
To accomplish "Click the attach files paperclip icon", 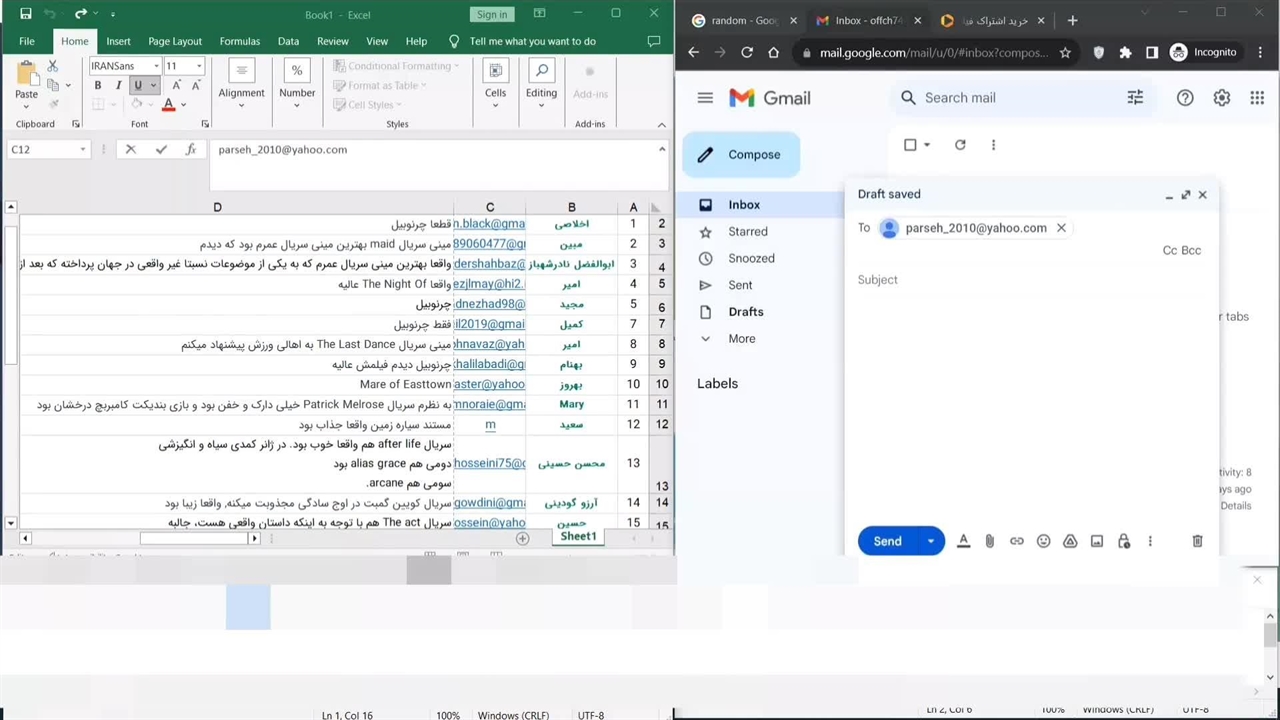I will (989, 541).
